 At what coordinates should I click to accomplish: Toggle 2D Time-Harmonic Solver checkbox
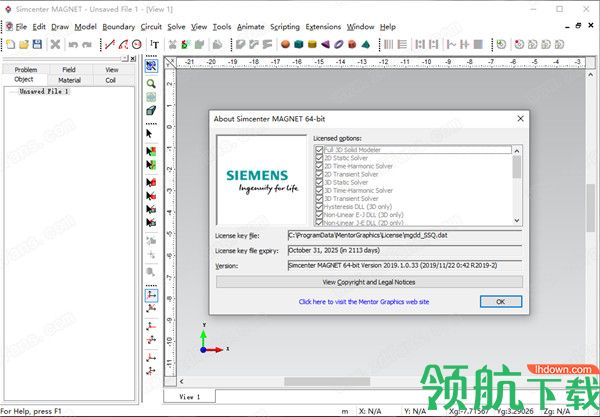[319, 166]
